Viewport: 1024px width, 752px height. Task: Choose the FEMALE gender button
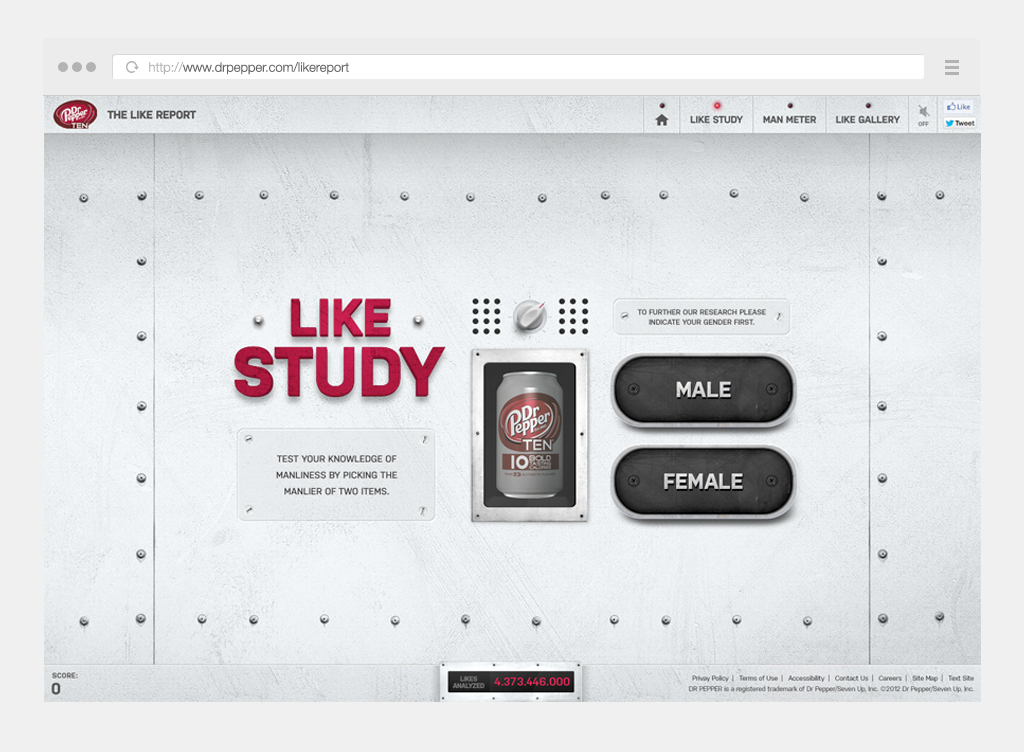(x=703, y=482)
